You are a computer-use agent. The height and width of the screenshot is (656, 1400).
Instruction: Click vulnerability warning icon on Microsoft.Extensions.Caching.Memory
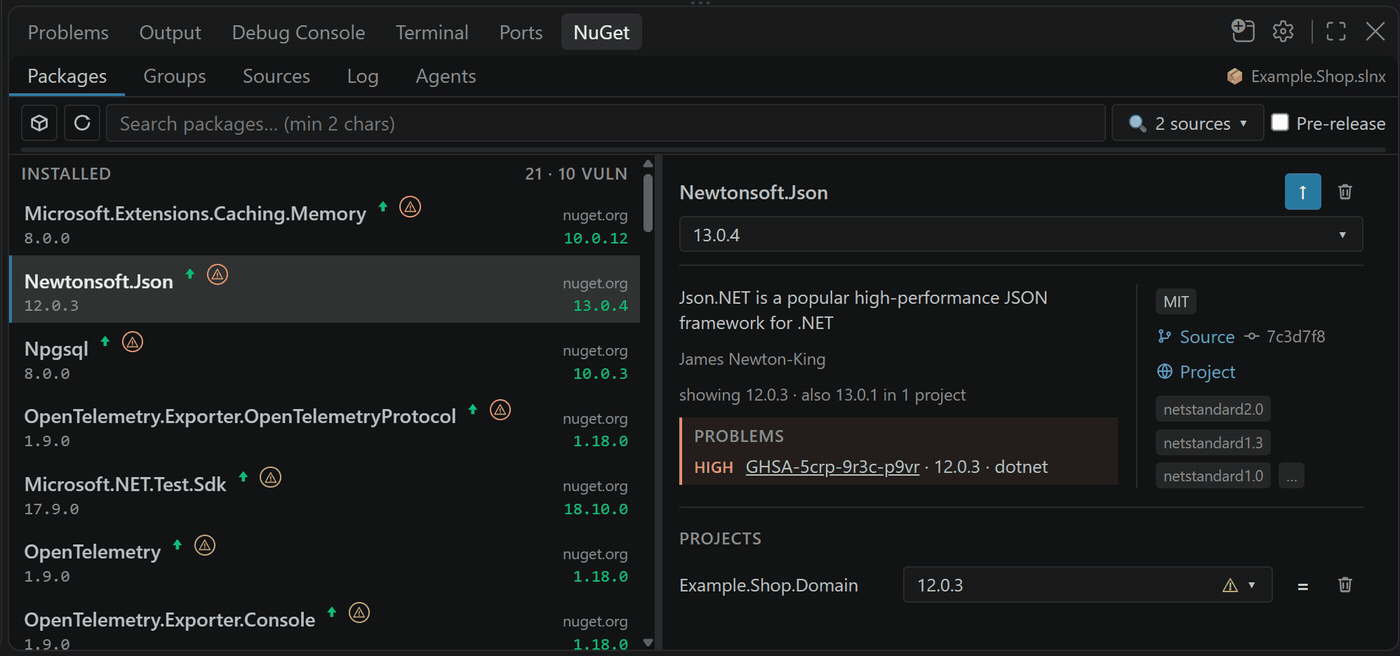[x=410, y=207]
